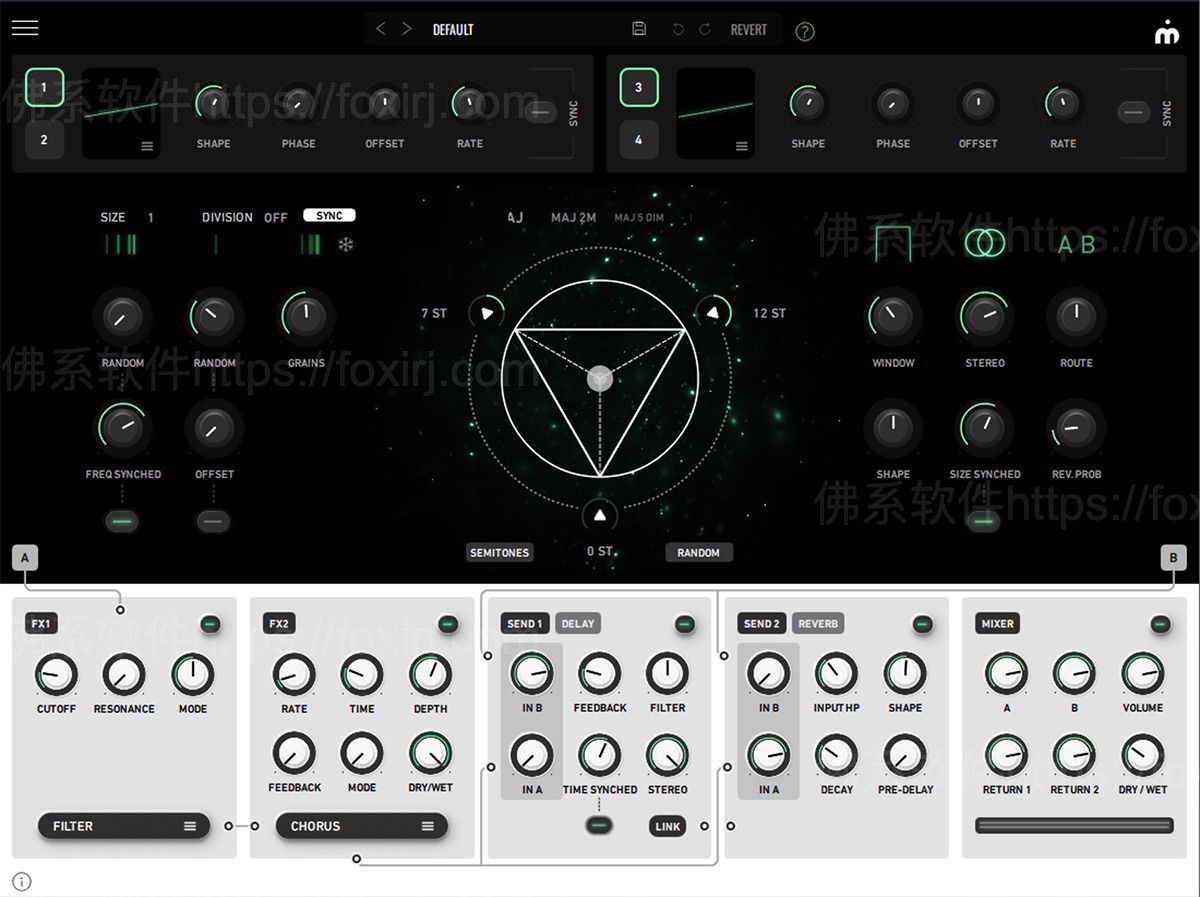Select the MAJ 2M chord preset
The height and width of the screenshot is (897, 1200).
point(573,217)
